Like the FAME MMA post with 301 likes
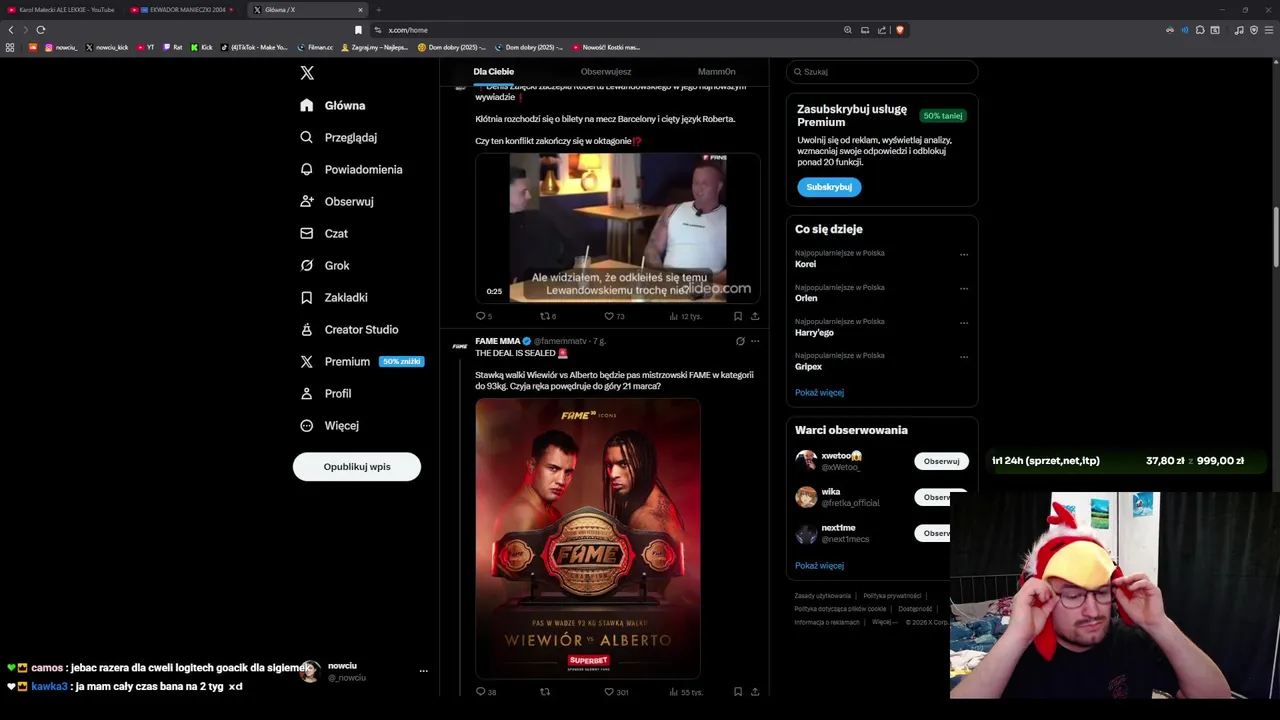Viewport: 1280px width, 720px height. [609, 692]
